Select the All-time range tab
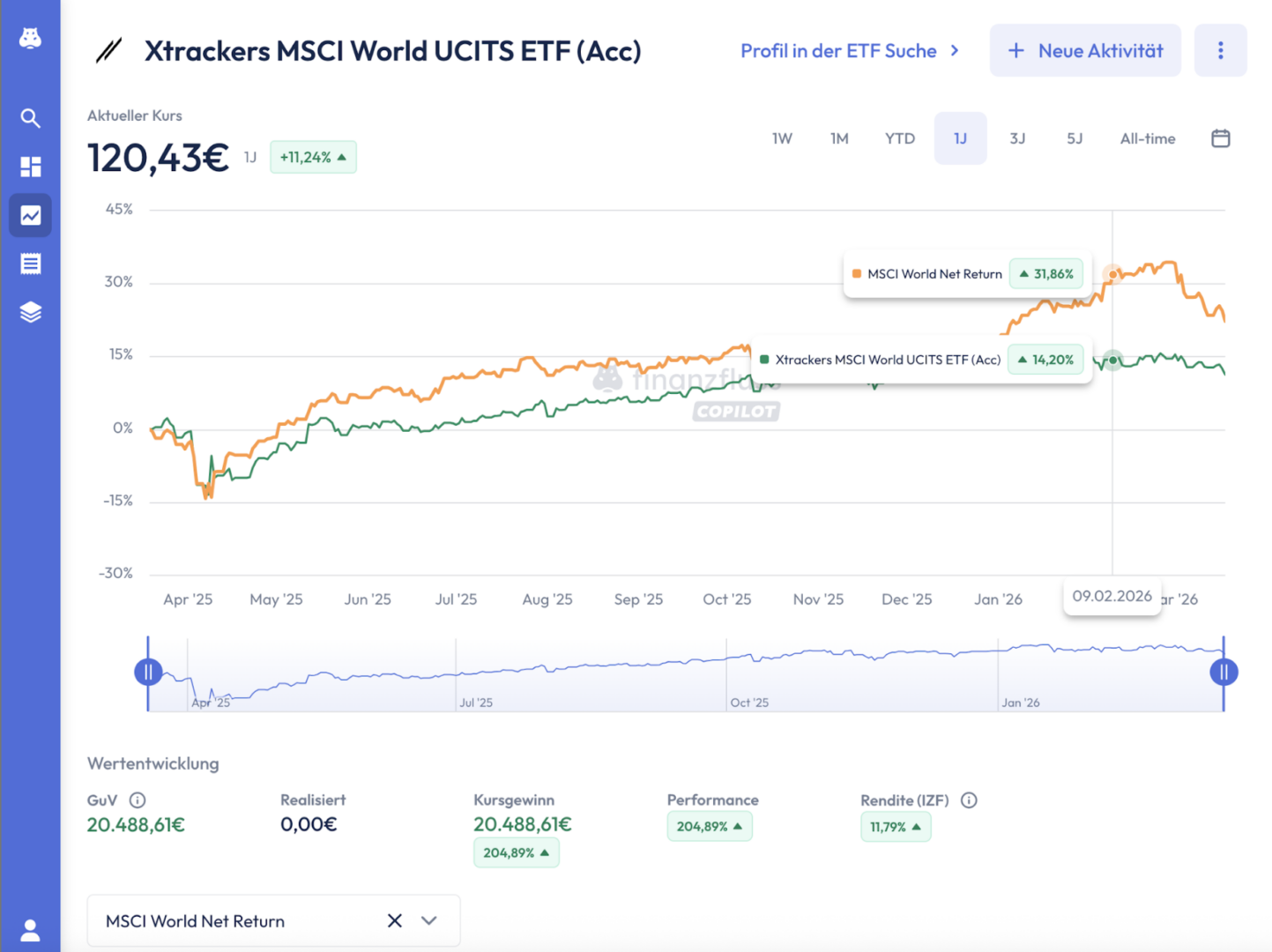1272x952 pixels. (x=1147, y=138)
